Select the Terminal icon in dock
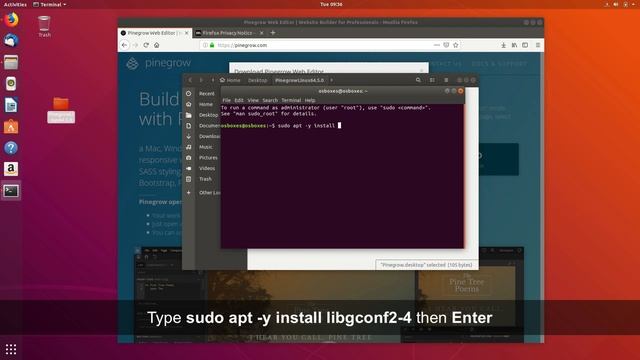The image size is (640, 360). click(11, 191)
